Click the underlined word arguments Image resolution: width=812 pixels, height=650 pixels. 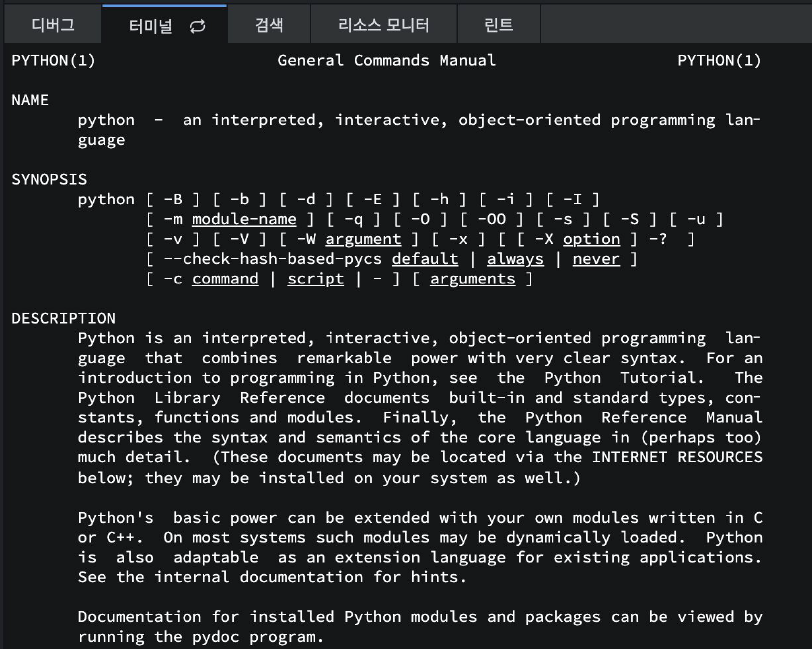point(472,279)
